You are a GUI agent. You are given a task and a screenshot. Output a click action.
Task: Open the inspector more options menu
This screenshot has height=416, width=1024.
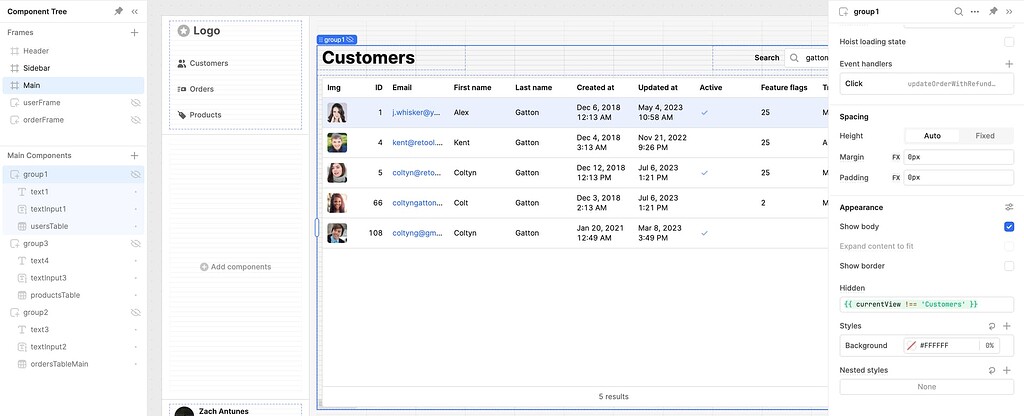(x=975, y=11)
